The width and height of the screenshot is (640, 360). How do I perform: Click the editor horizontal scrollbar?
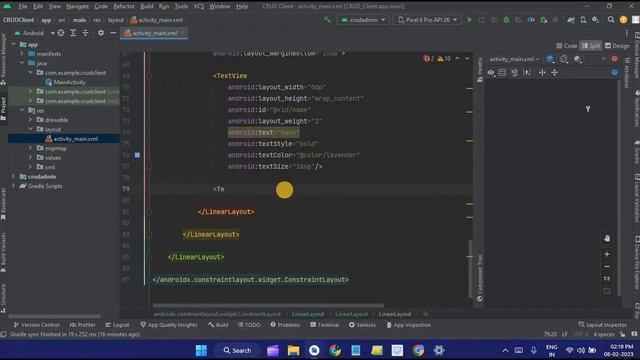(268, 305)
